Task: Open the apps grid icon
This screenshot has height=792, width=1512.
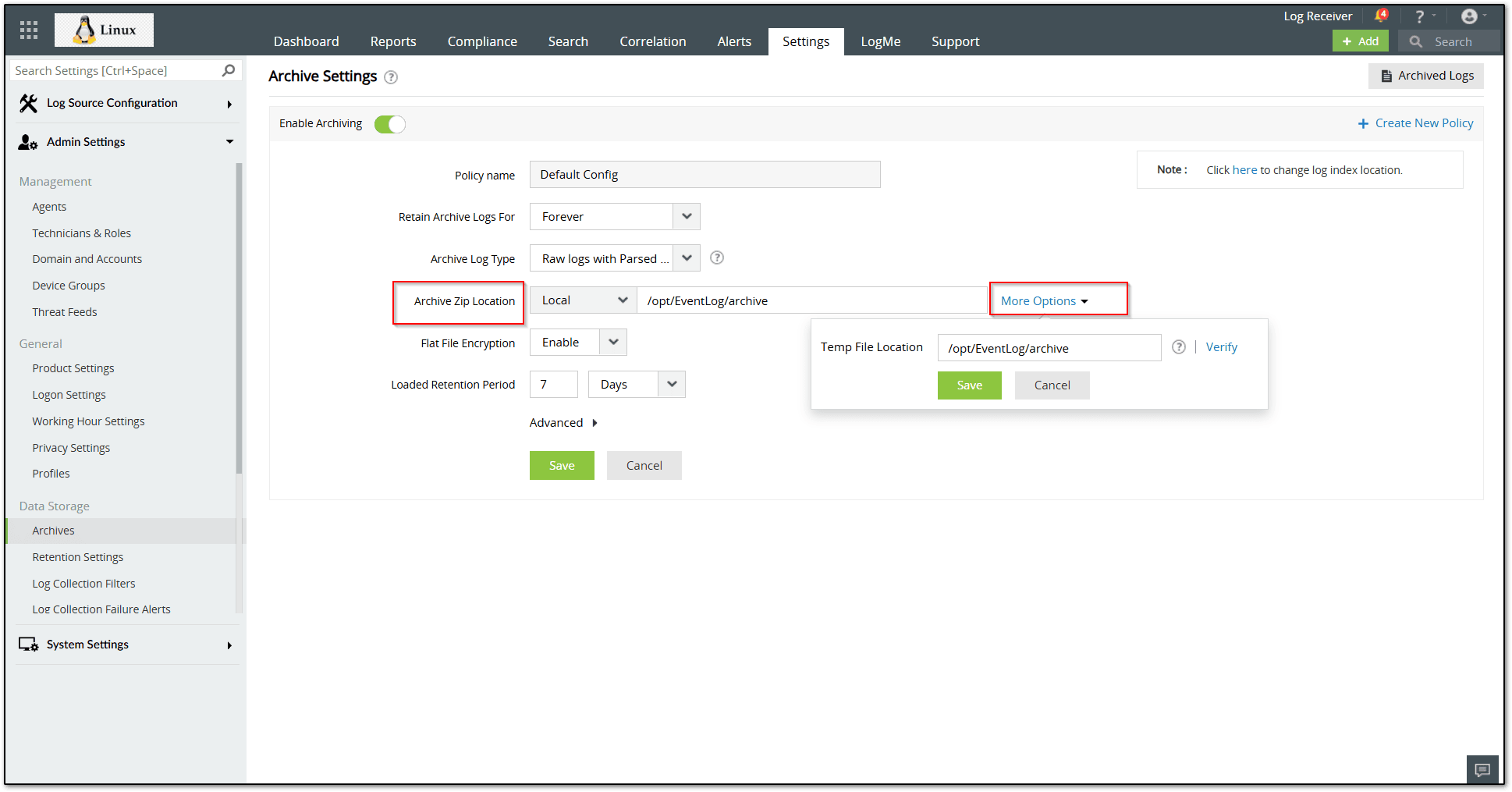Action: tap(29, 30)
